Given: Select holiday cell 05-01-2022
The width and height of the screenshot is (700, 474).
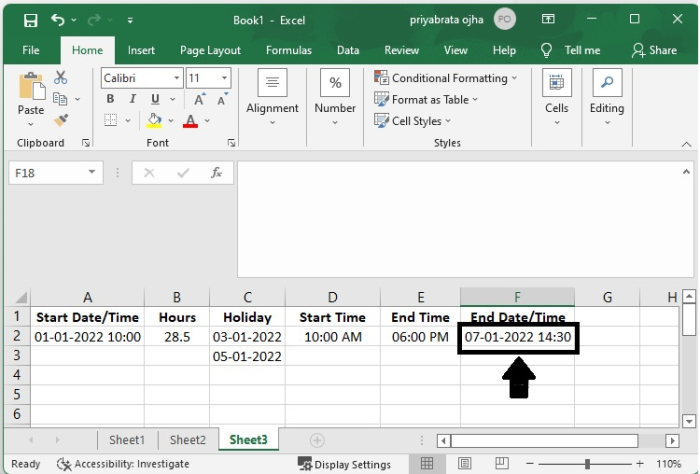Looking at the screenshot, I should click(x=247, y=356).
